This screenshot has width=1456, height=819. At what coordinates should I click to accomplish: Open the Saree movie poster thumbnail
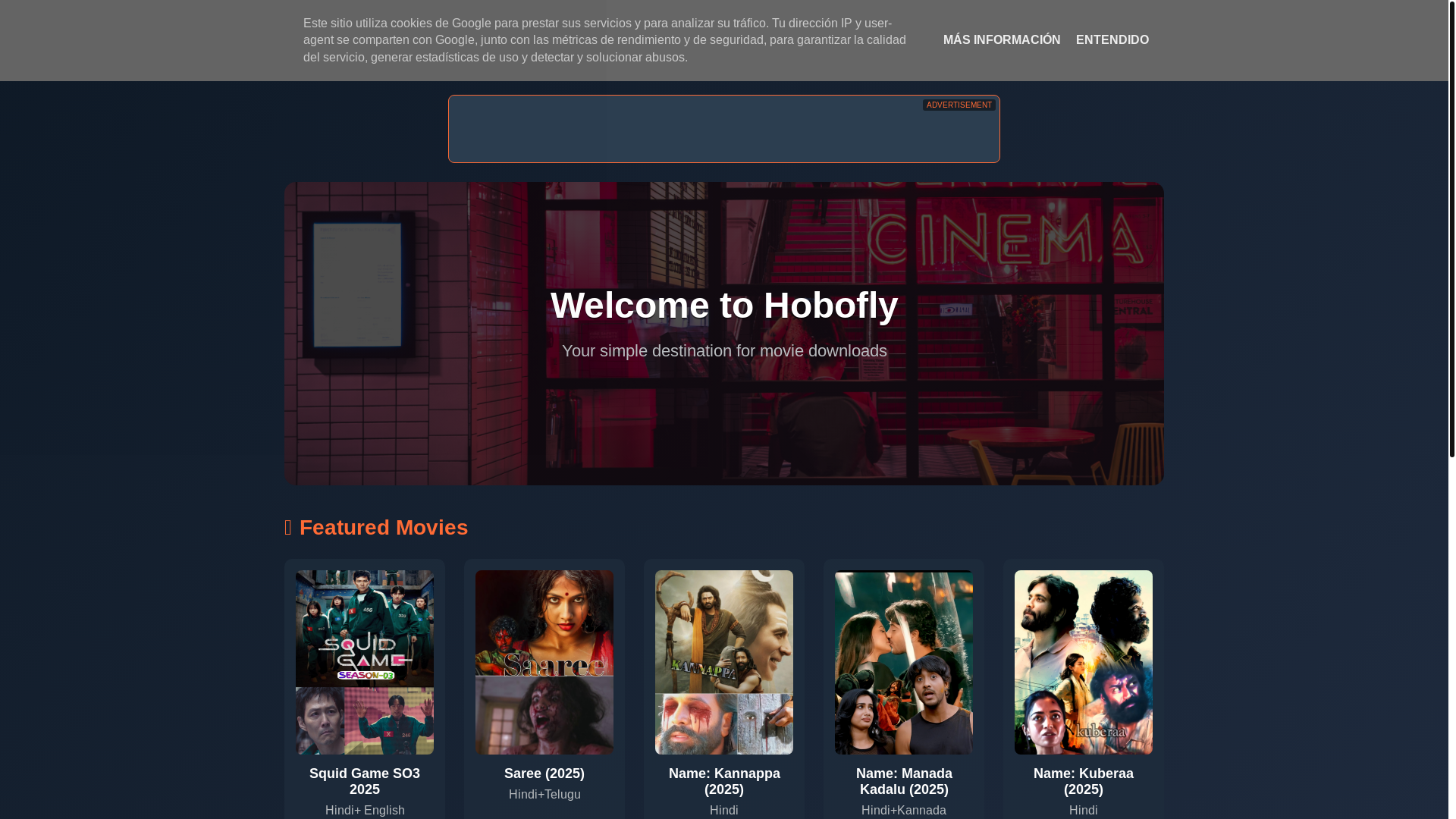click(544, 662)
